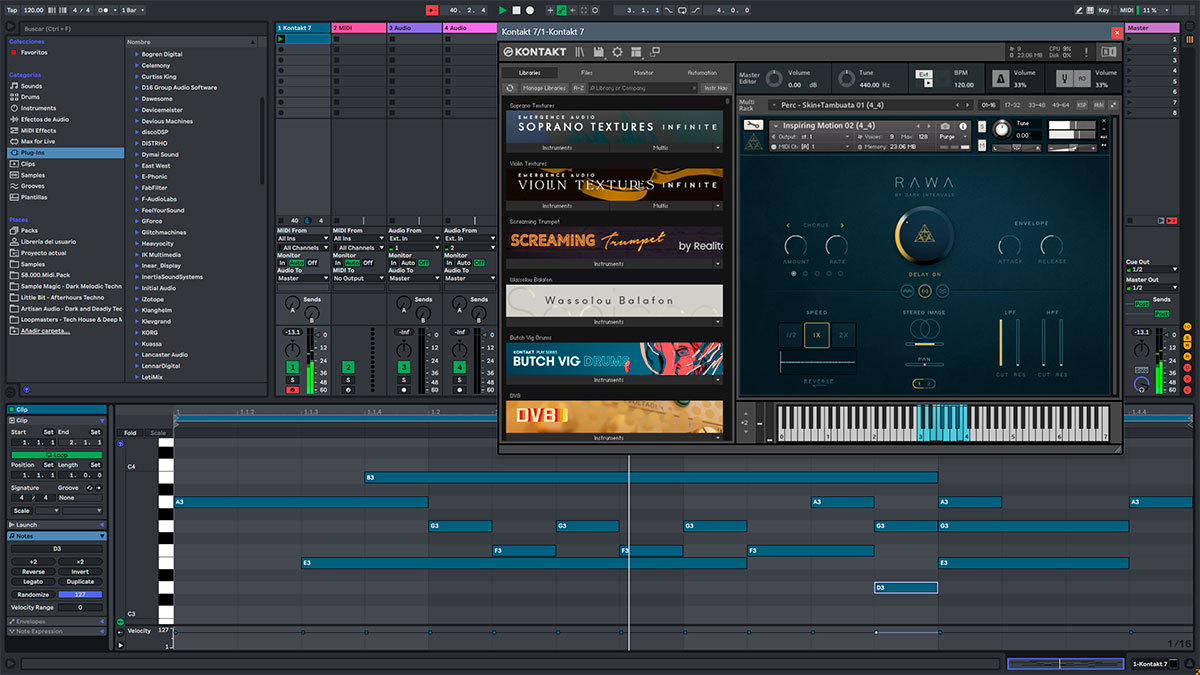Solo track 1 Kontakt 7
This screenshot has height=675, width=1200.
click(x=292, y=380)
